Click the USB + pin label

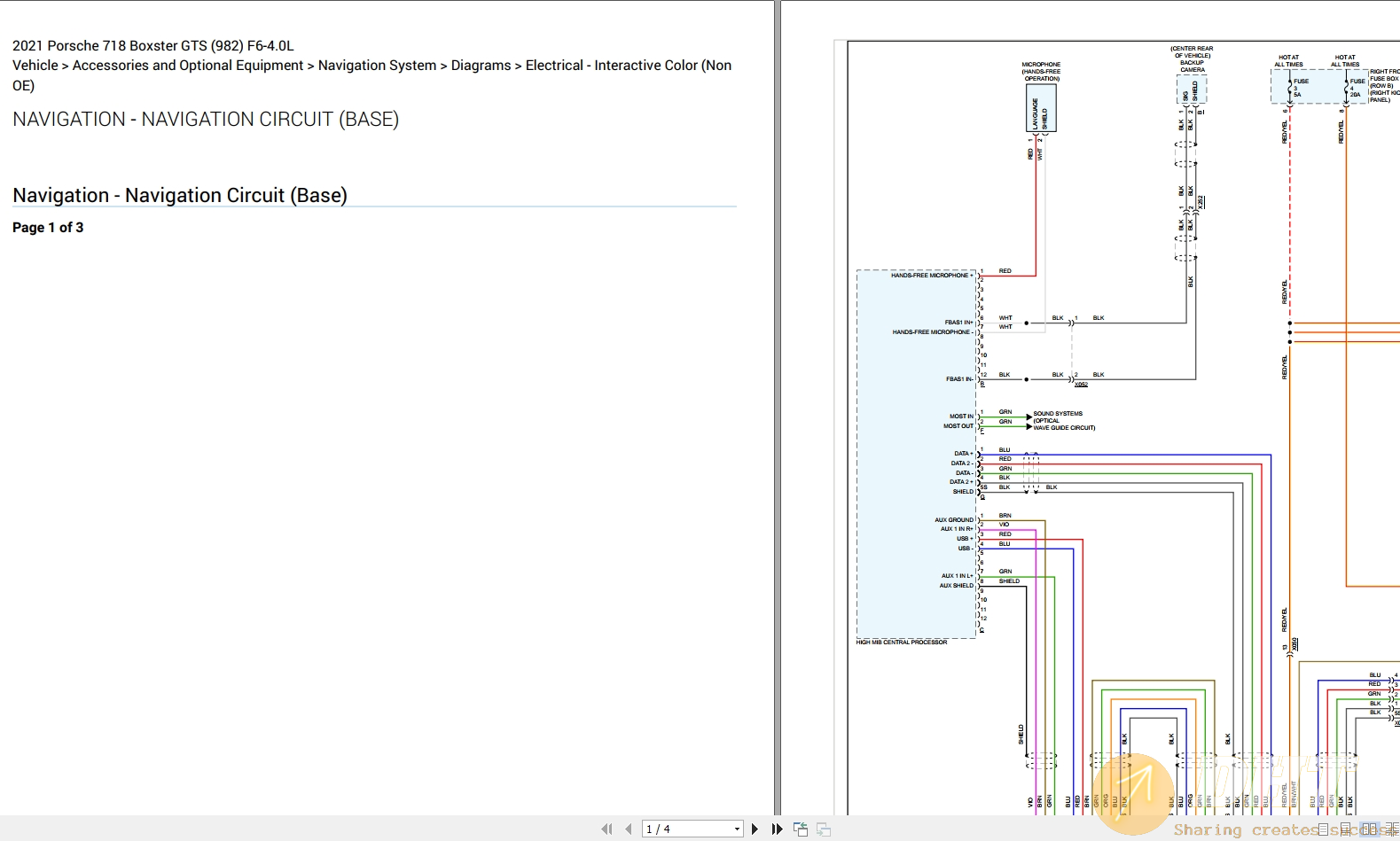click(x=965, y=539)
